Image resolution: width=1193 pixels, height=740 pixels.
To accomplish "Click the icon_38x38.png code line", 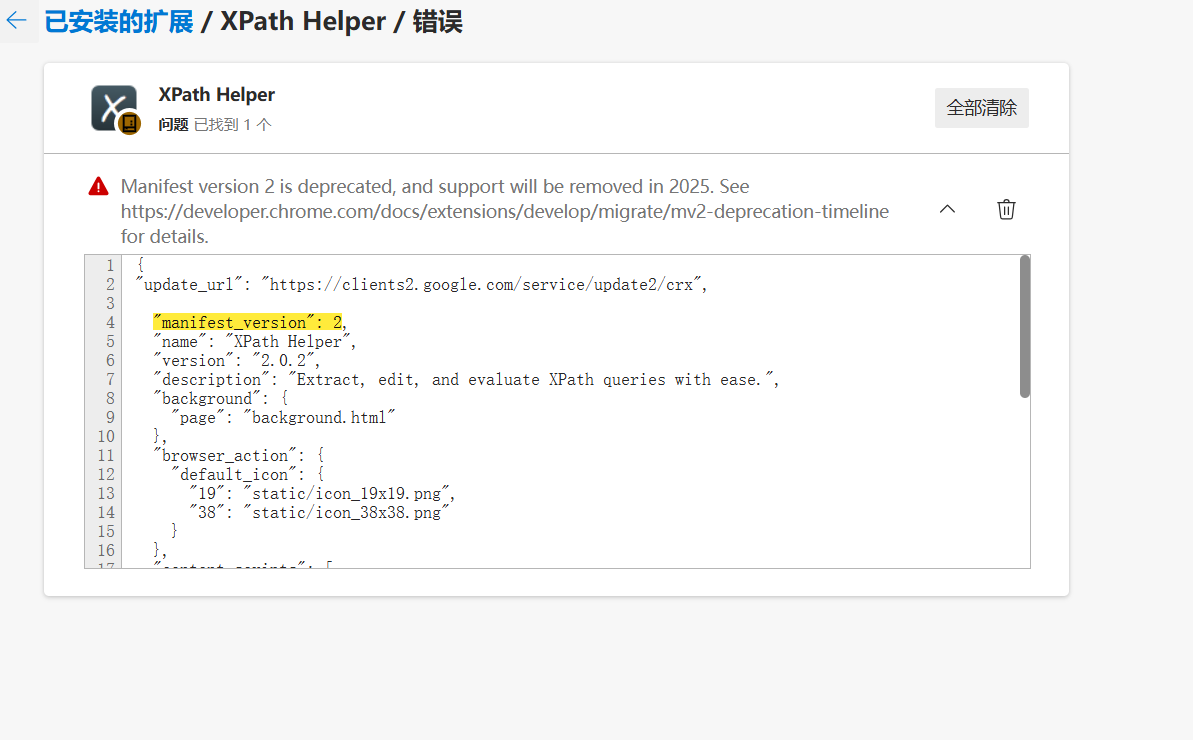I will (320, 513).
